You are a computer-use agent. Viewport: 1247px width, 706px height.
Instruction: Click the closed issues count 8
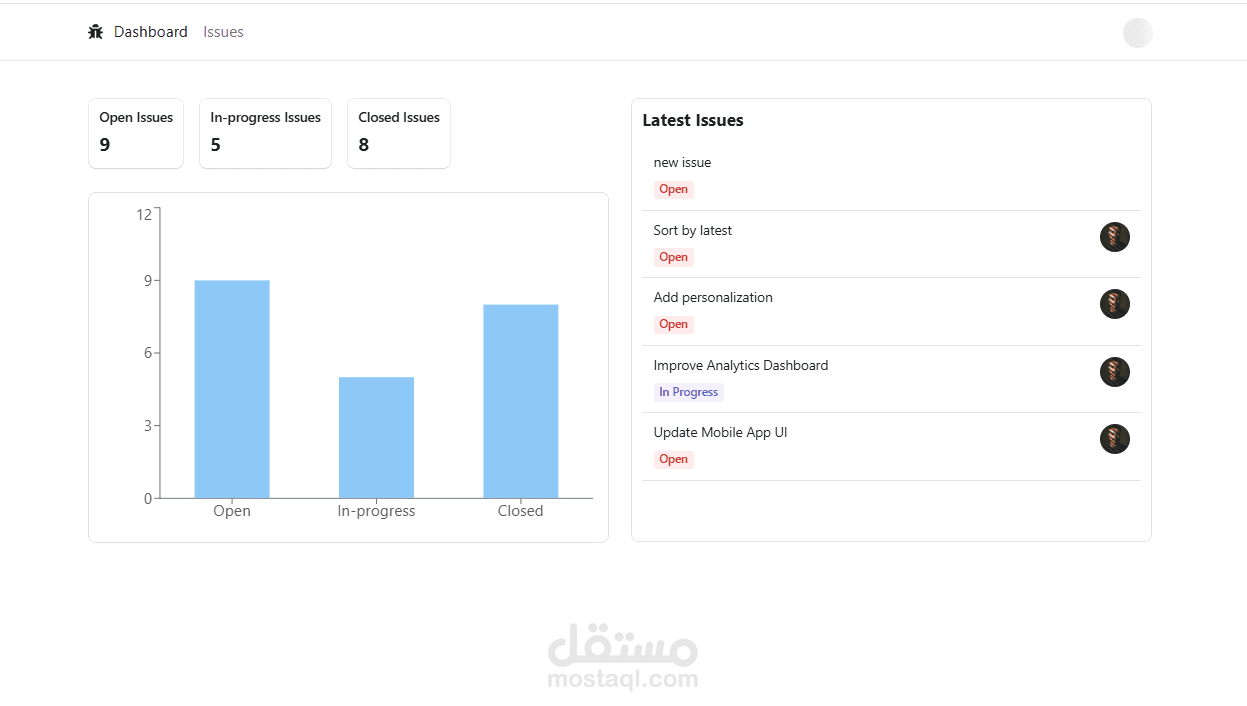[364, 145]
